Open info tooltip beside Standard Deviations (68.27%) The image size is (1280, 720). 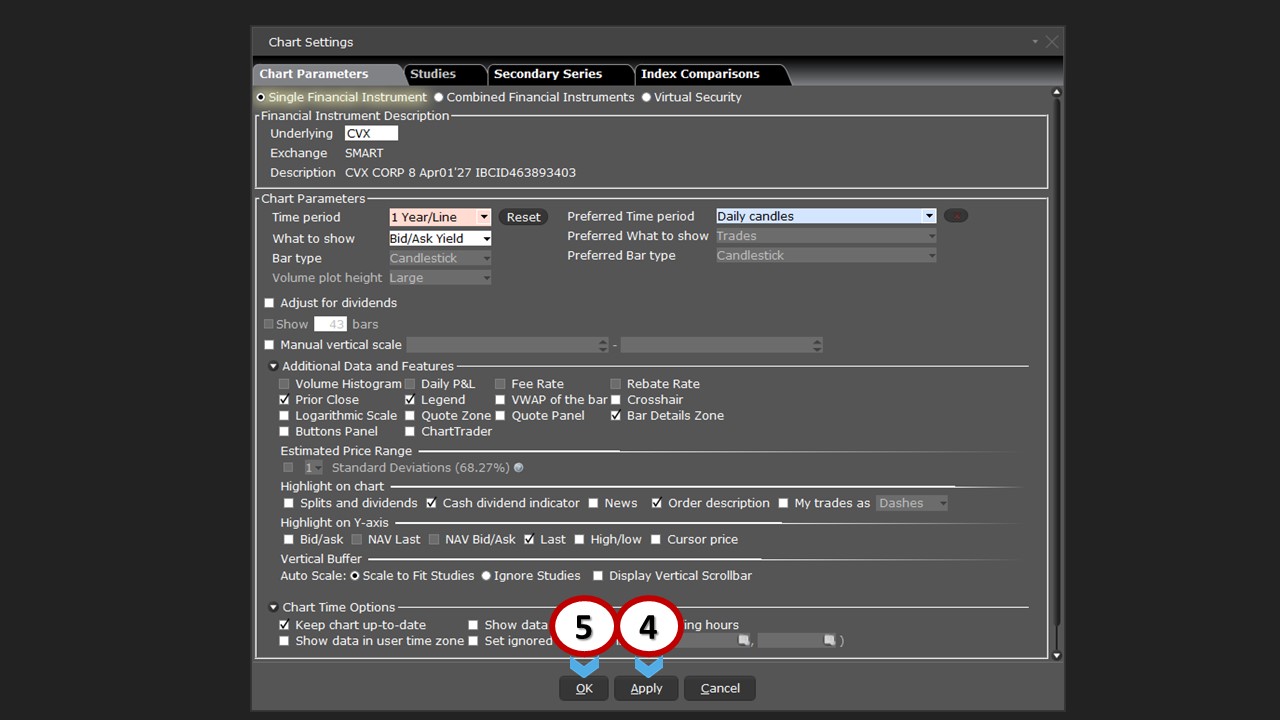(x=516, y=467)
